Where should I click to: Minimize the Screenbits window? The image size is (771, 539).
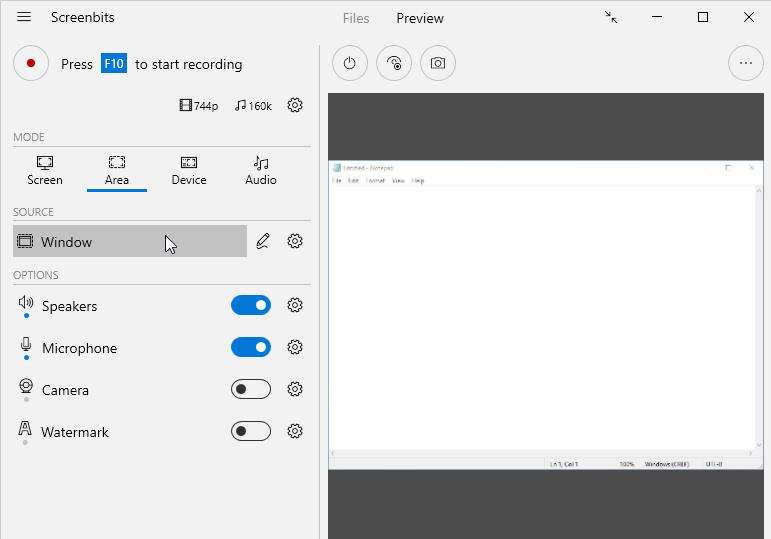tap(657, 17)
